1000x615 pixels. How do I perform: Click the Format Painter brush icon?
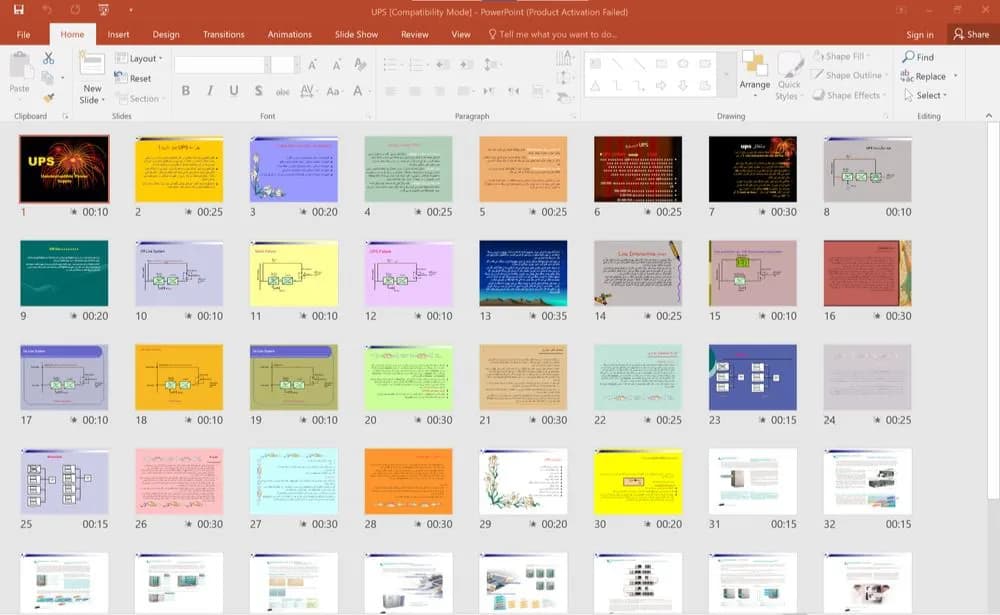point(48,98)
